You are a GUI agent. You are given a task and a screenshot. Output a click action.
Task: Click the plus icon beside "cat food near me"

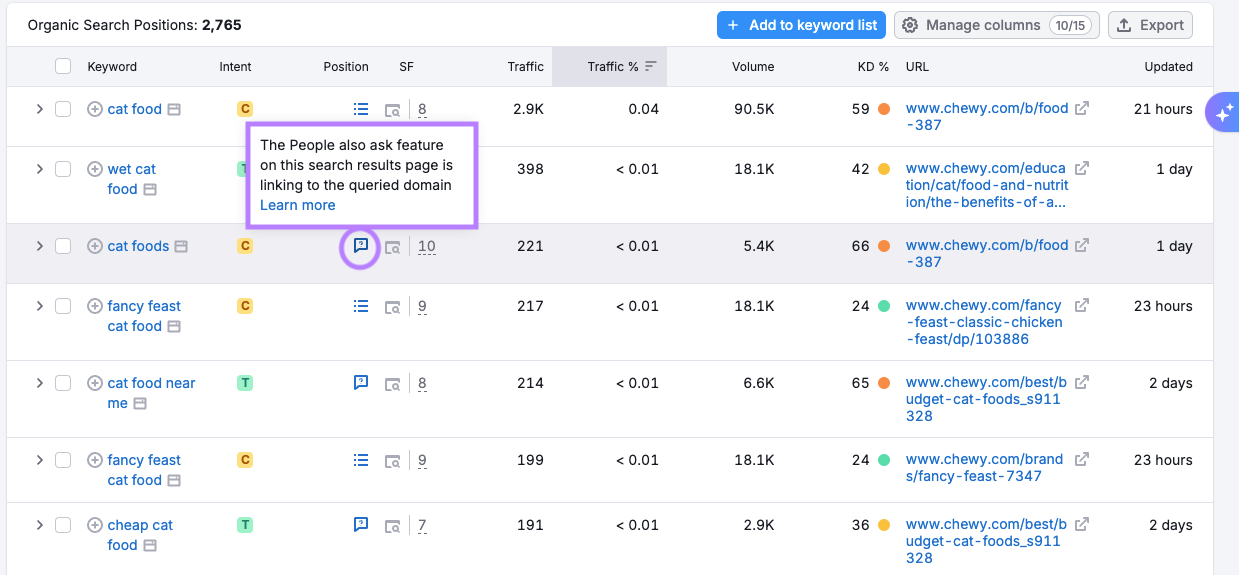[x=95, y=383]
